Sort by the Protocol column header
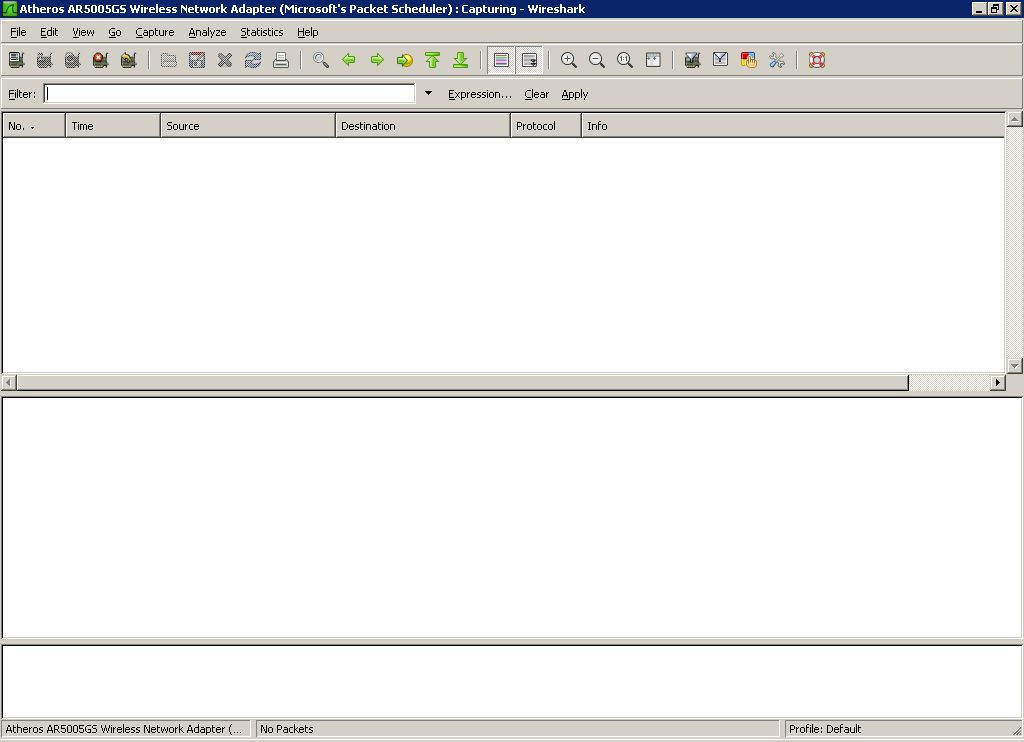 [x=545, y=125]
